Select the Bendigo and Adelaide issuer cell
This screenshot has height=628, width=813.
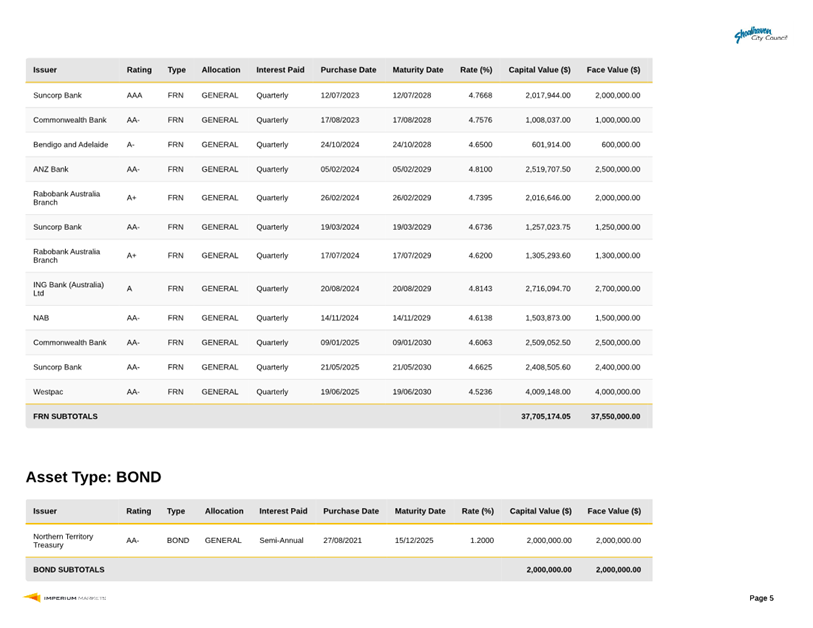click(x=69, y=144)
